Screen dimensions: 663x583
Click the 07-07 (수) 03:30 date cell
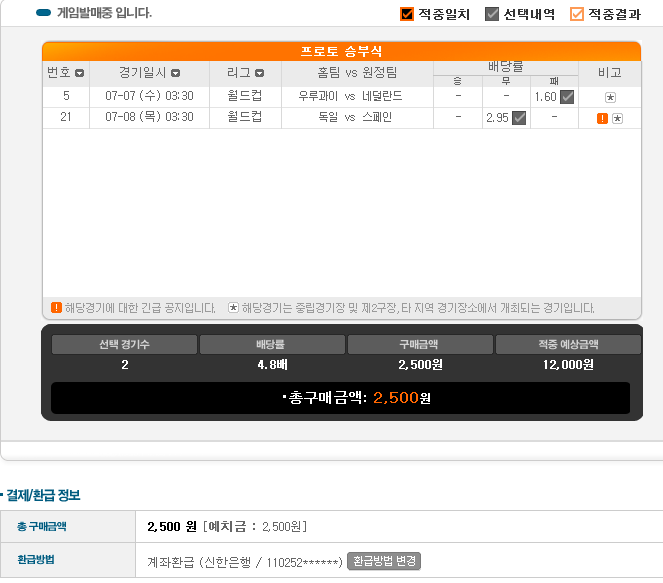point(149,96)
